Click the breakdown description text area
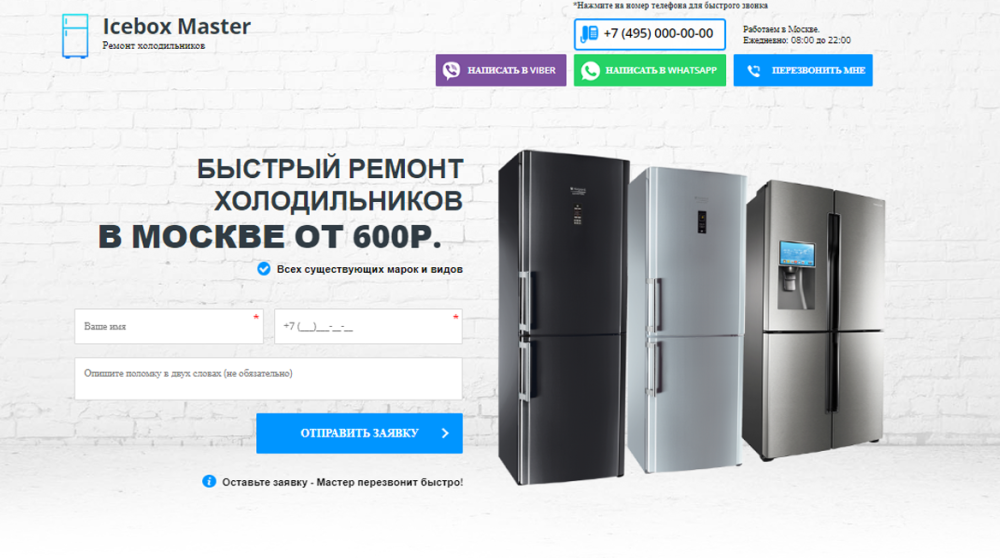This screenshot has height=558, width=1000. click(x=268, y=378)
